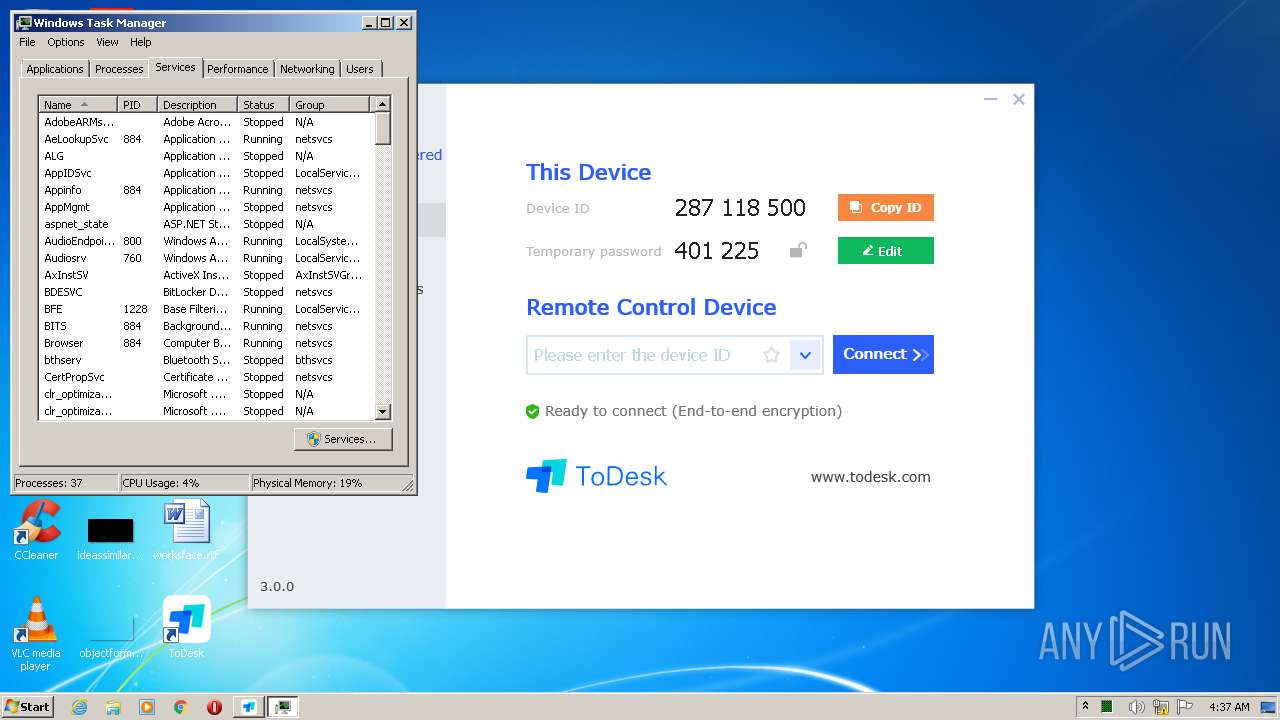Image resolution: width=1280 pixels, height=720 pixels.
Task: Switch to the Performance tab
Action: pyautogui.click(x=238, y=69)
